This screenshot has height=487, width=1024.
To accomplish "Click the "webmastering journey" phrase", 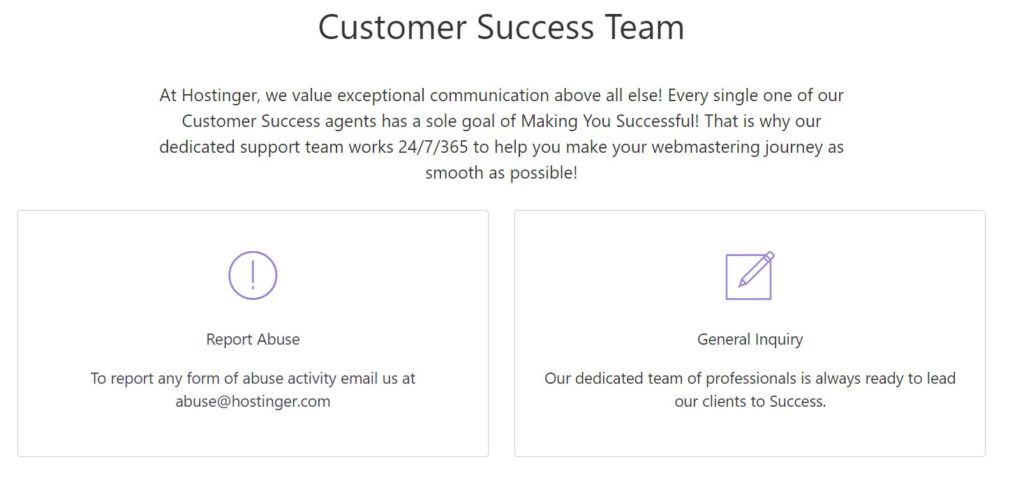I will (x=738, y=147).
